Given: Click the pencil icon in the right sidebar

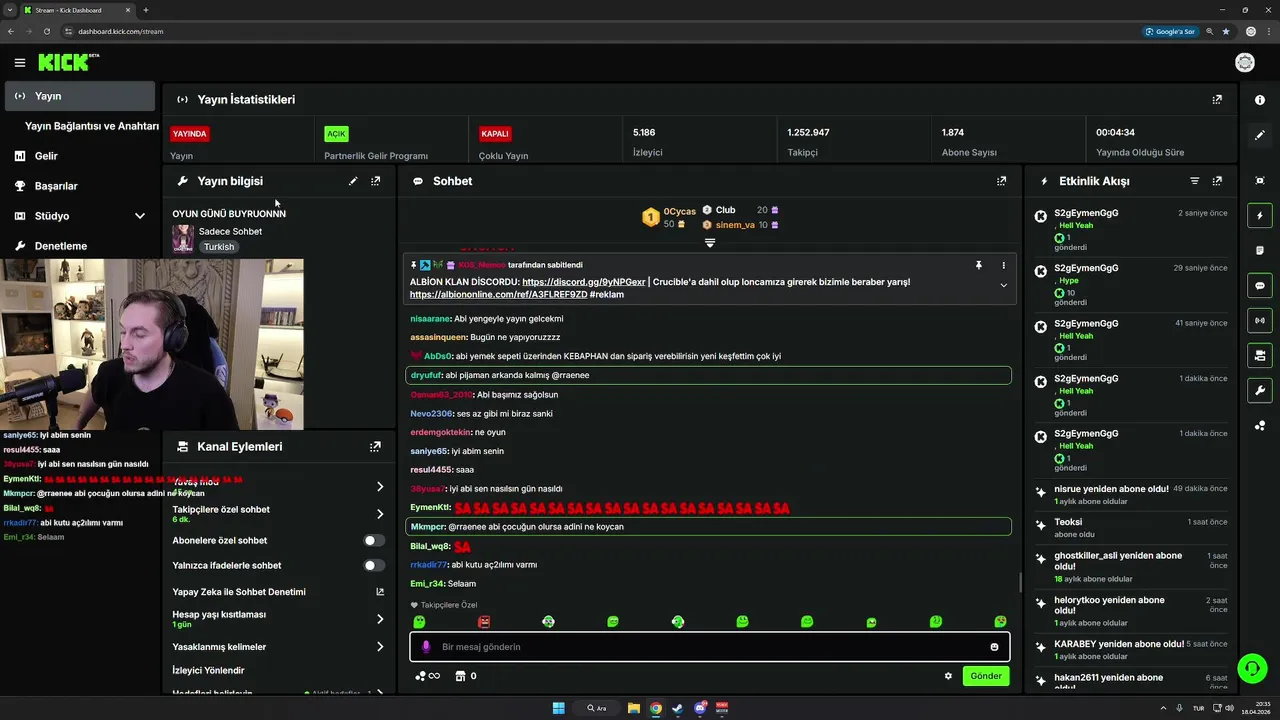Looking at the screenshot, I should tap(1260, 135).
